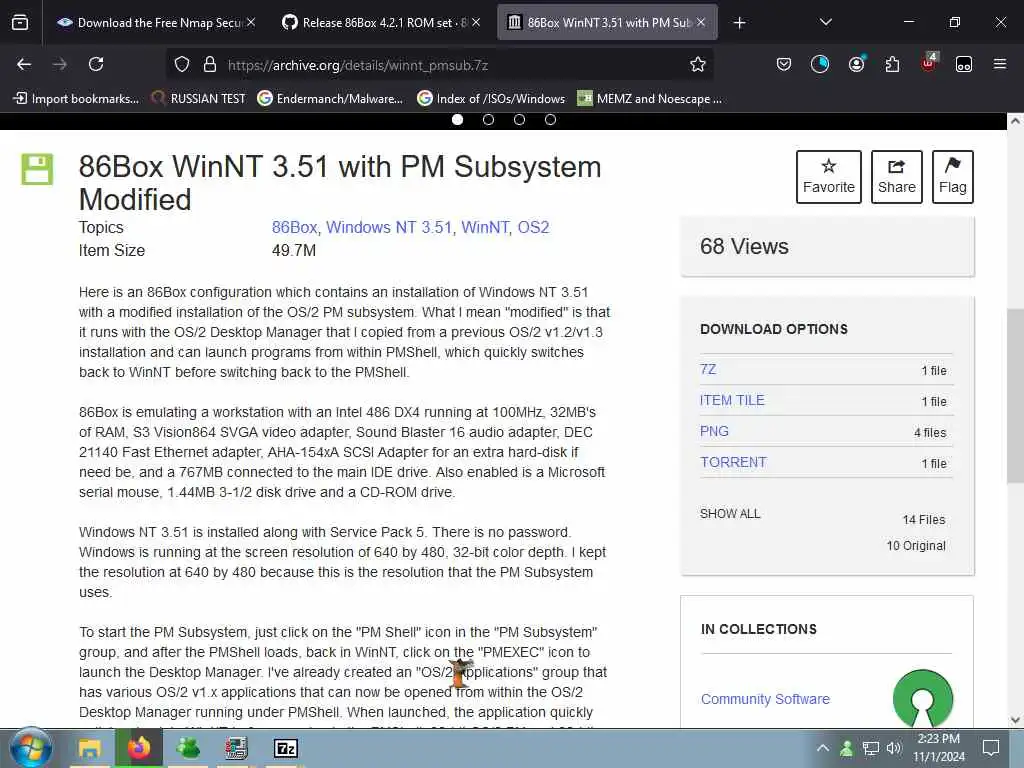Click the Favorite star button
The height and width of the screenshot is (768, 1024).
tap(829, 177)
